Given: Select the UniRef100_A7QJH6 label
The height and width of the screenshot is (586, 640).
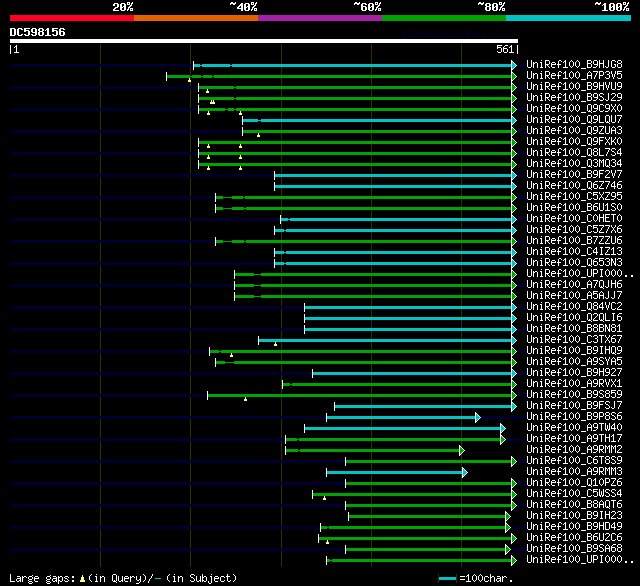Looking at the screenshot, I should click(x=574, y=285).
